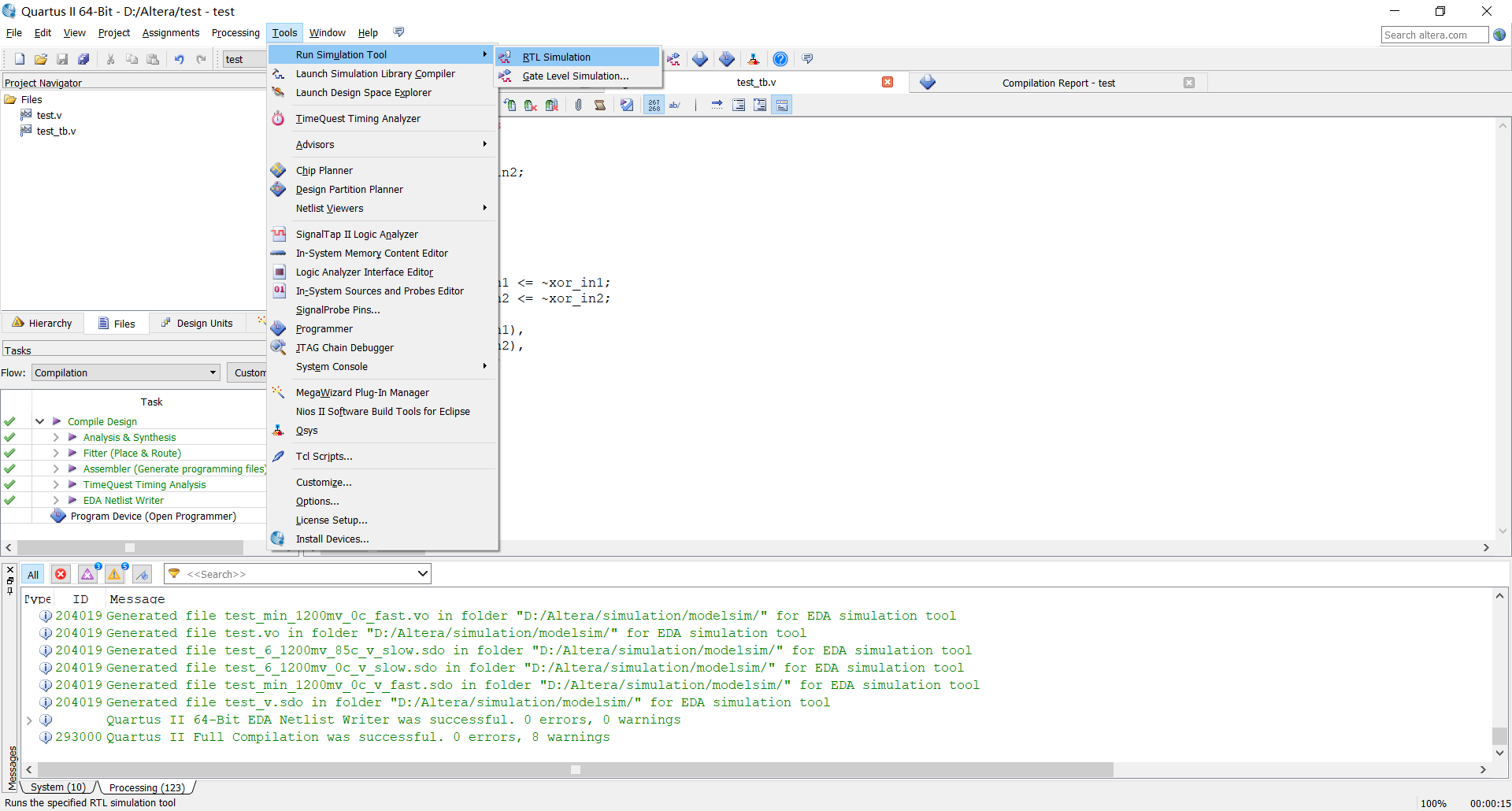Toggle the warnings filter in Messages panel

114,574
